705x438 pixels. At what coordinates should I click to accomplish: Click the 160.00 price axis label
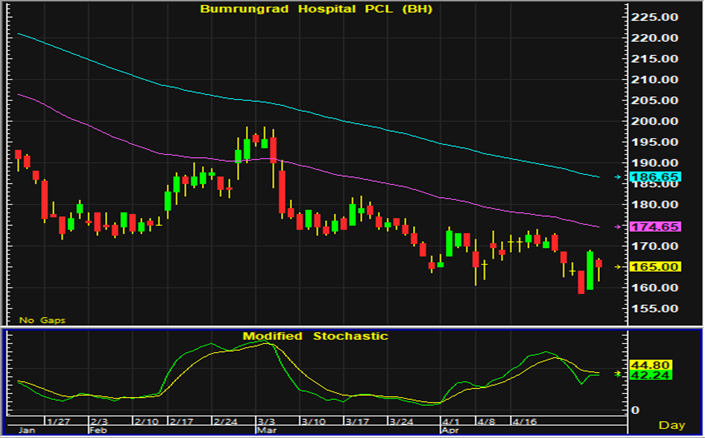(654, 288)
